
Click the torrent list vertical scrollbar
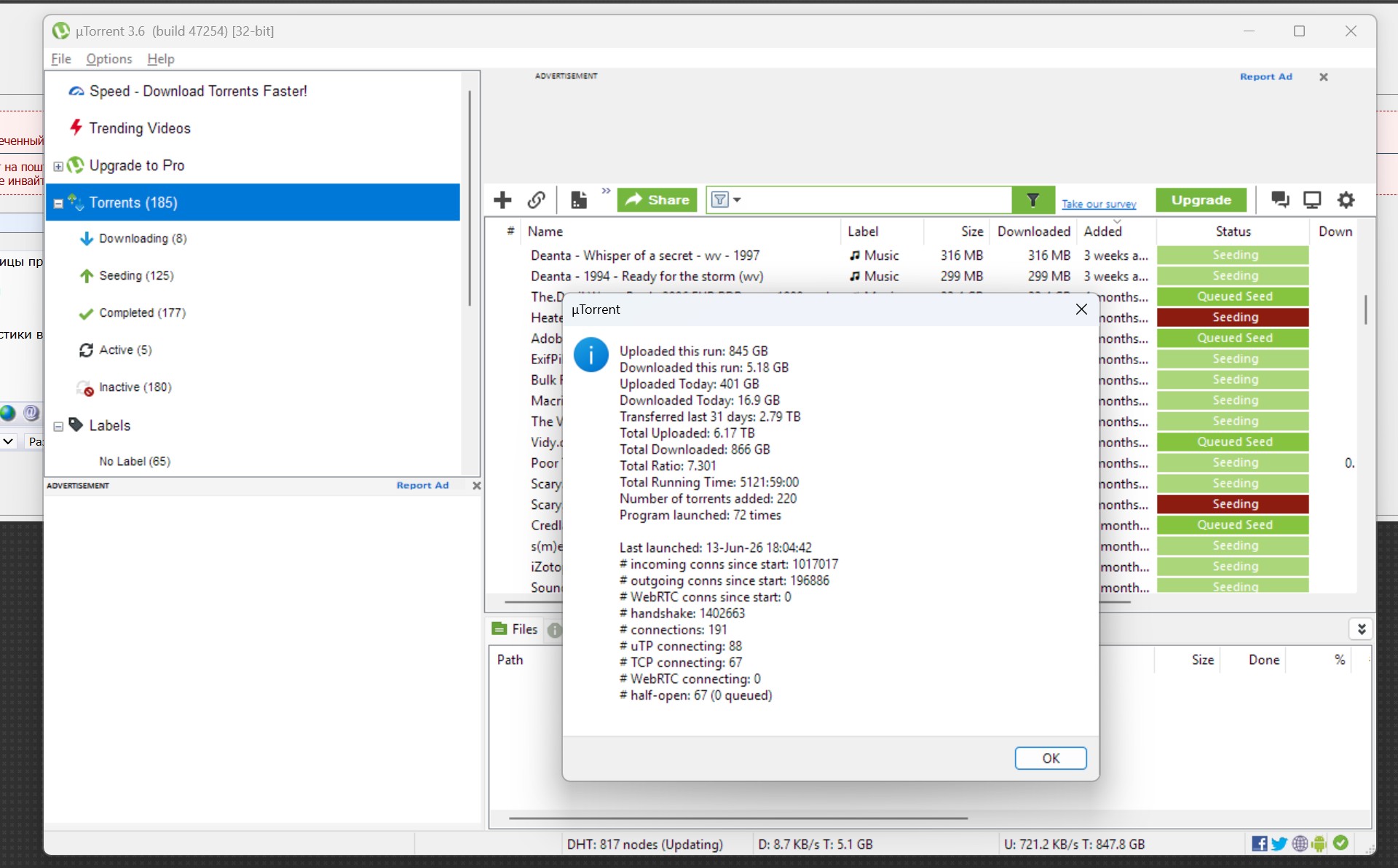pyautogui.click(x=1365, y=309)
